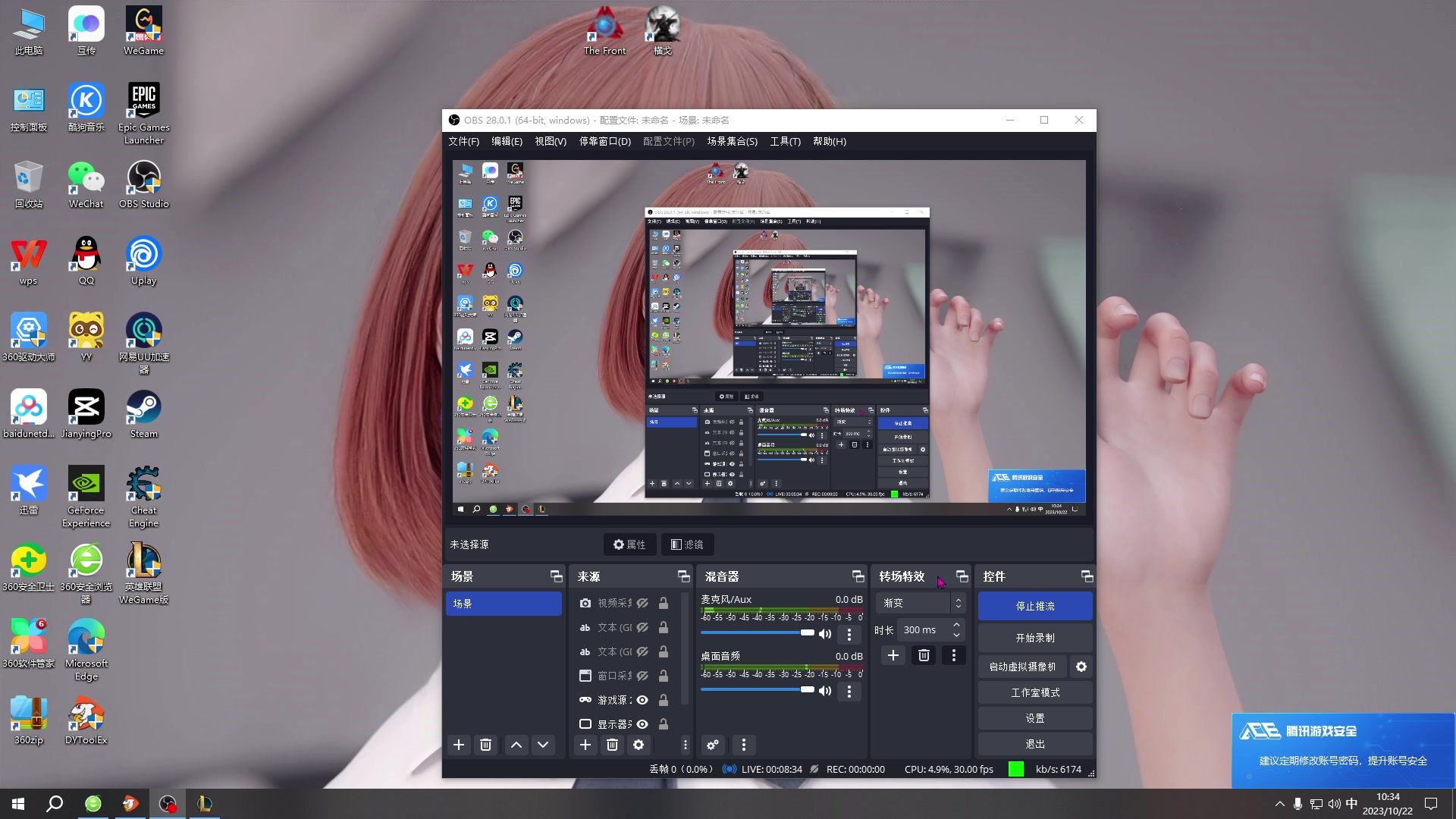The height and width of the screenshot is (819, 1456).
Task: Open advanced audio properties gears icon
Action: point(713,745)
